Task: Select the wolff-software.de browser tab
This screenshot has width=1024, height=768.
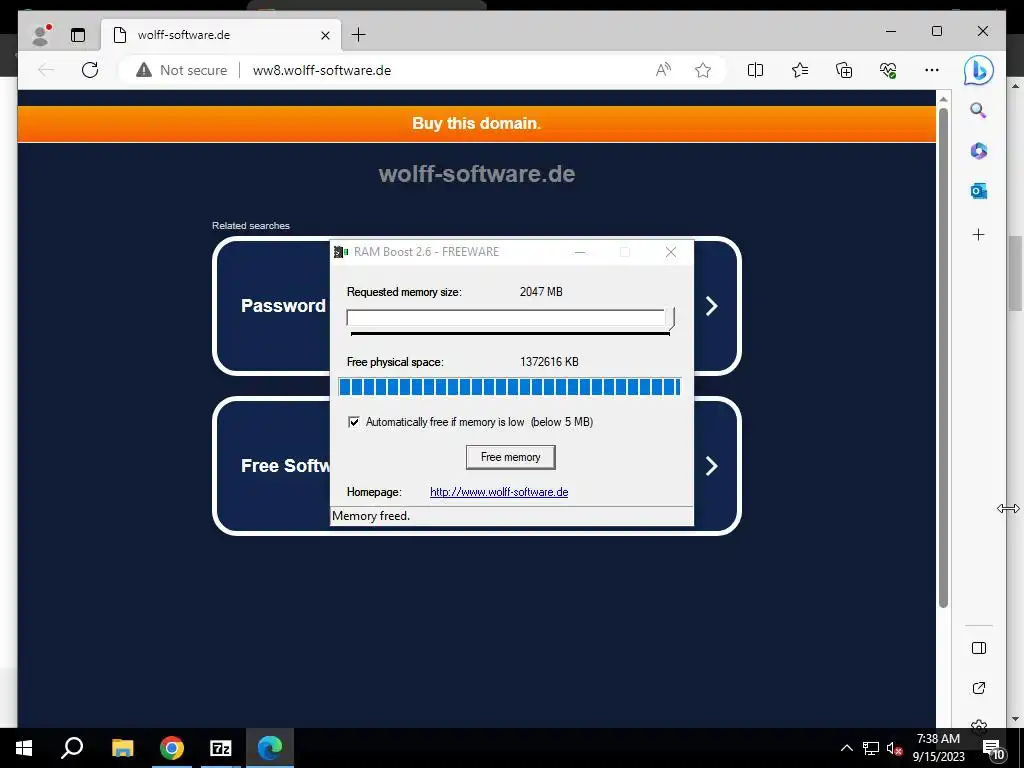Action: pyautogui.click(x=221, y=35)
